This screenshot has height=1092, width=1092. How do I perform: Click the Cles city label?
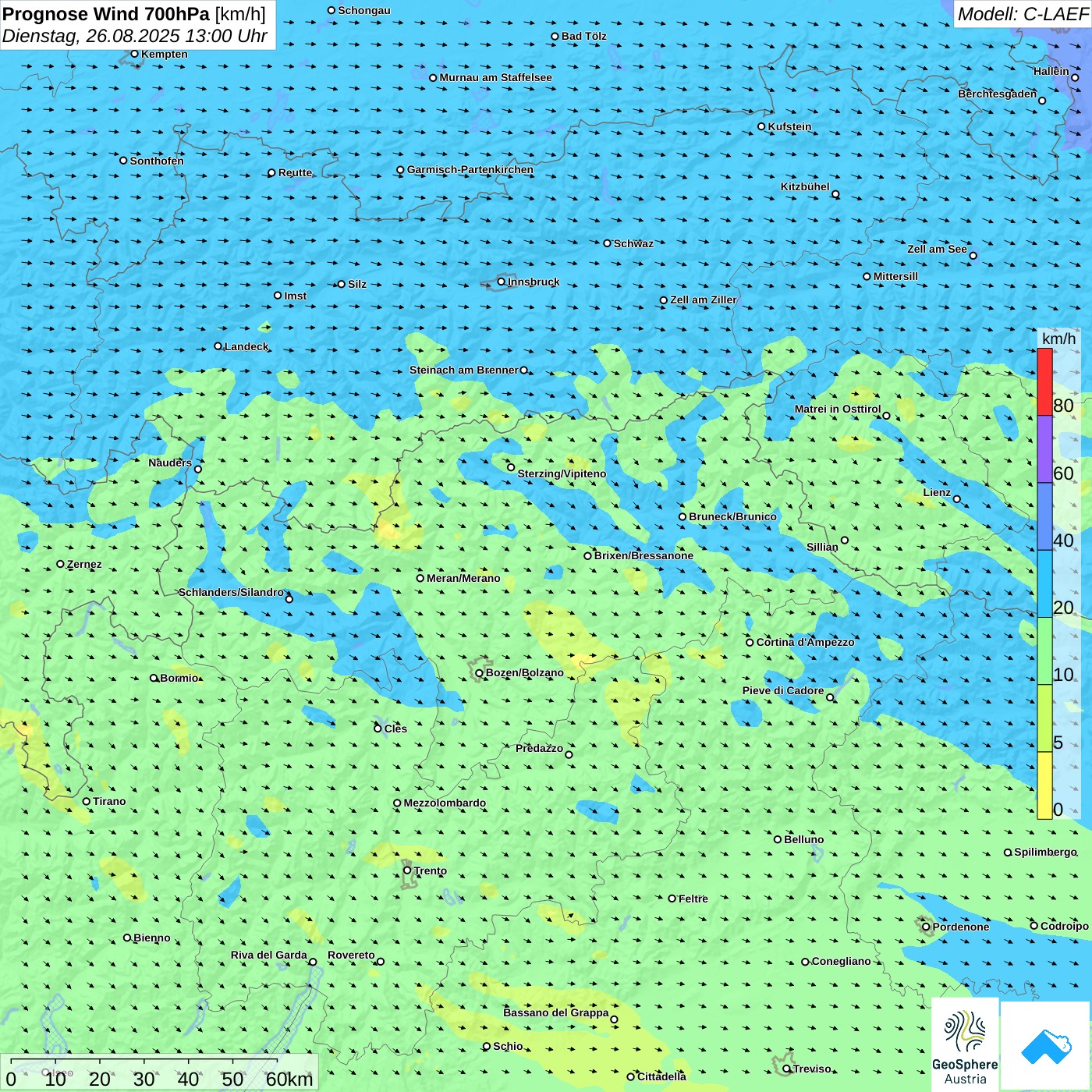(395, 729)
